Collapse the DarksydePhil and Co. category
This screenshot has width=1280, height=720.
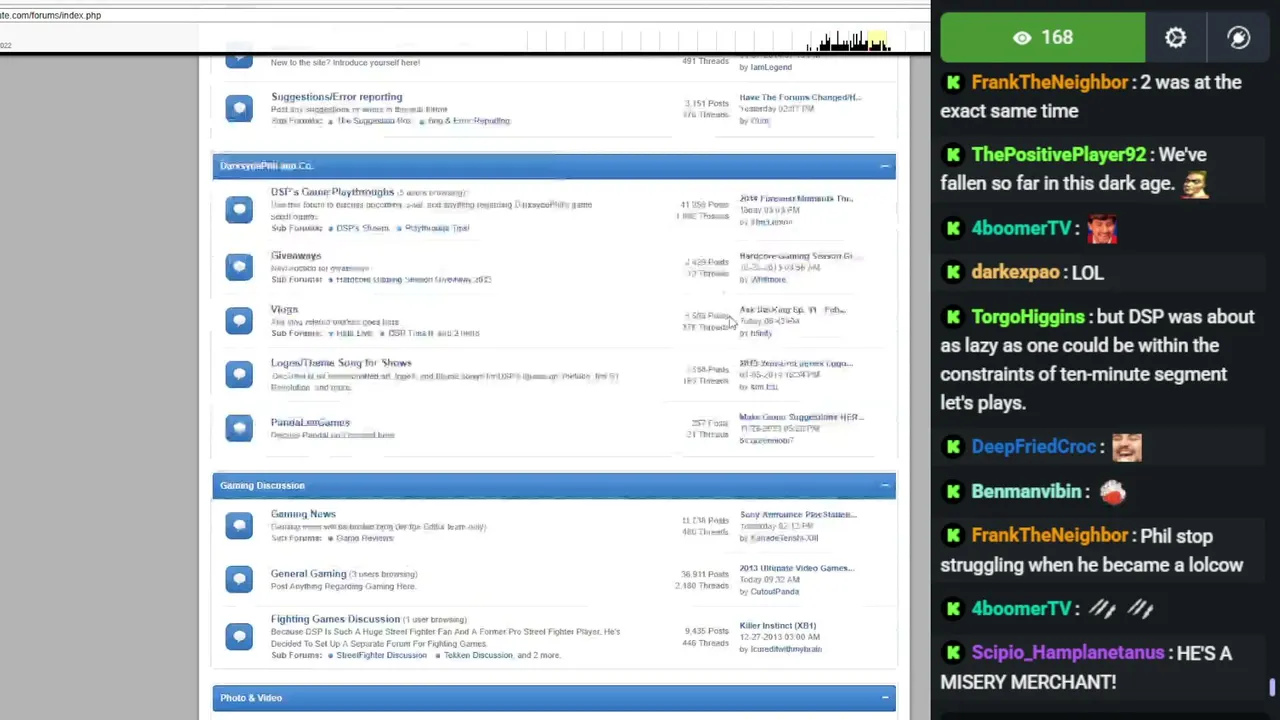click(x=884, y=166)
